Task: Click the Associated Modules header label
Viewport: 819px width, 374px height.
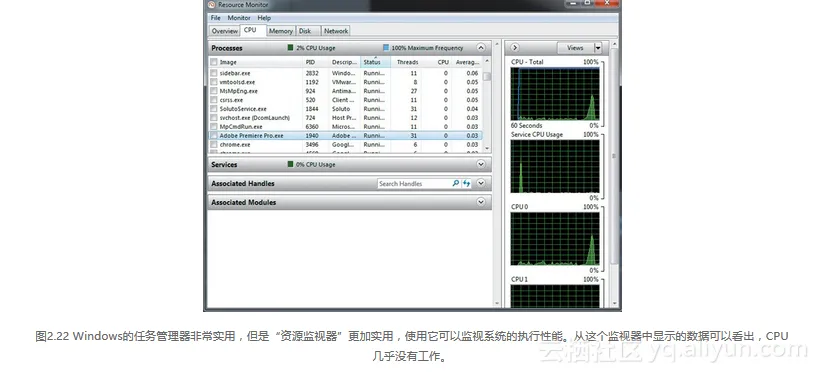Action: point(243,202)
